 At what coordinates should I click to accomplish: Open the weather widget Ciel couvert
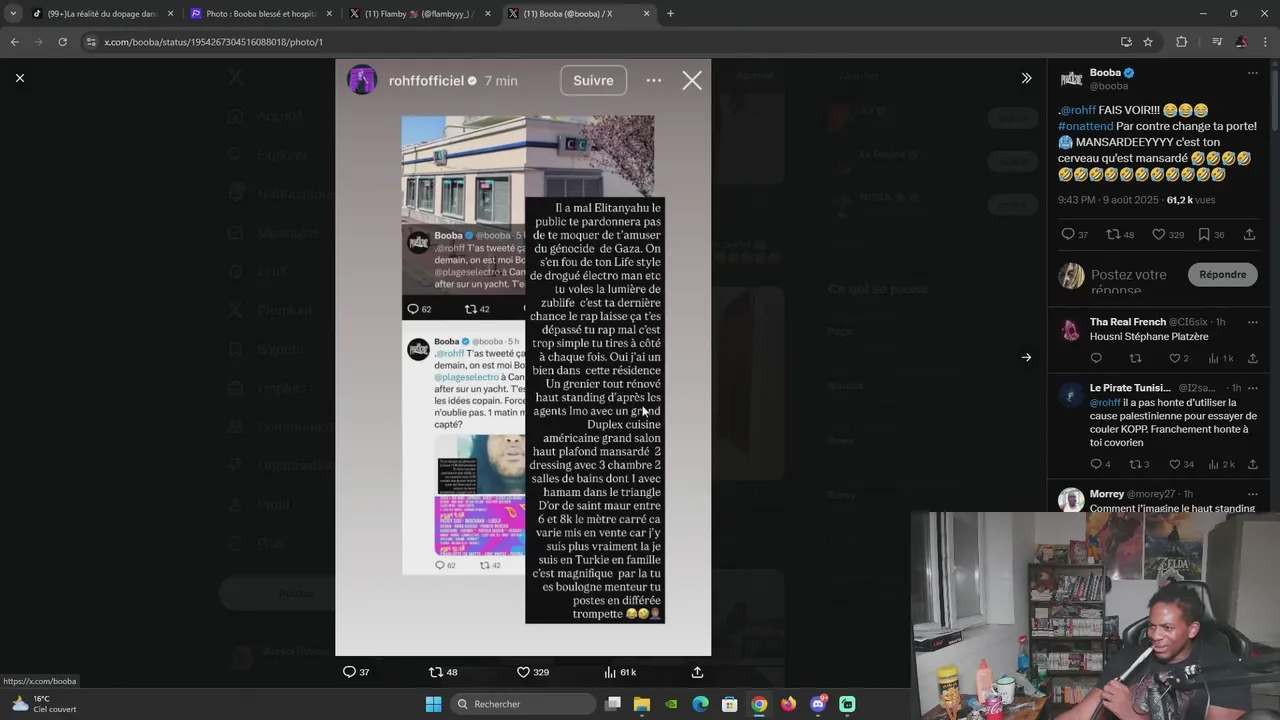(x=42, y=704)
